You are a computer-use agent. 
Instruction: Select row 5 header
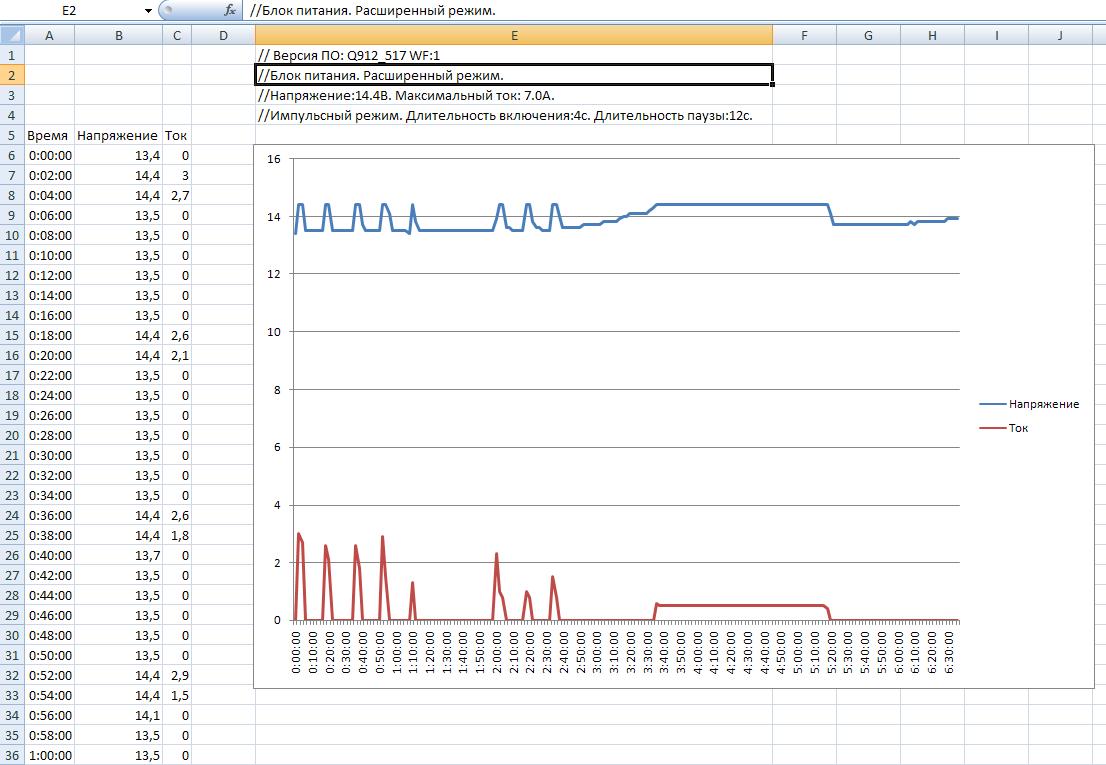coord(12,135)
